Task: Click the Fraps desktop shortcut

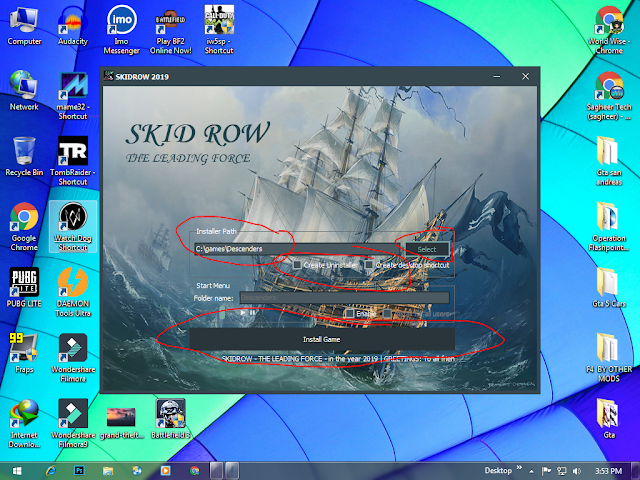Action: click(x=24, y=353)
